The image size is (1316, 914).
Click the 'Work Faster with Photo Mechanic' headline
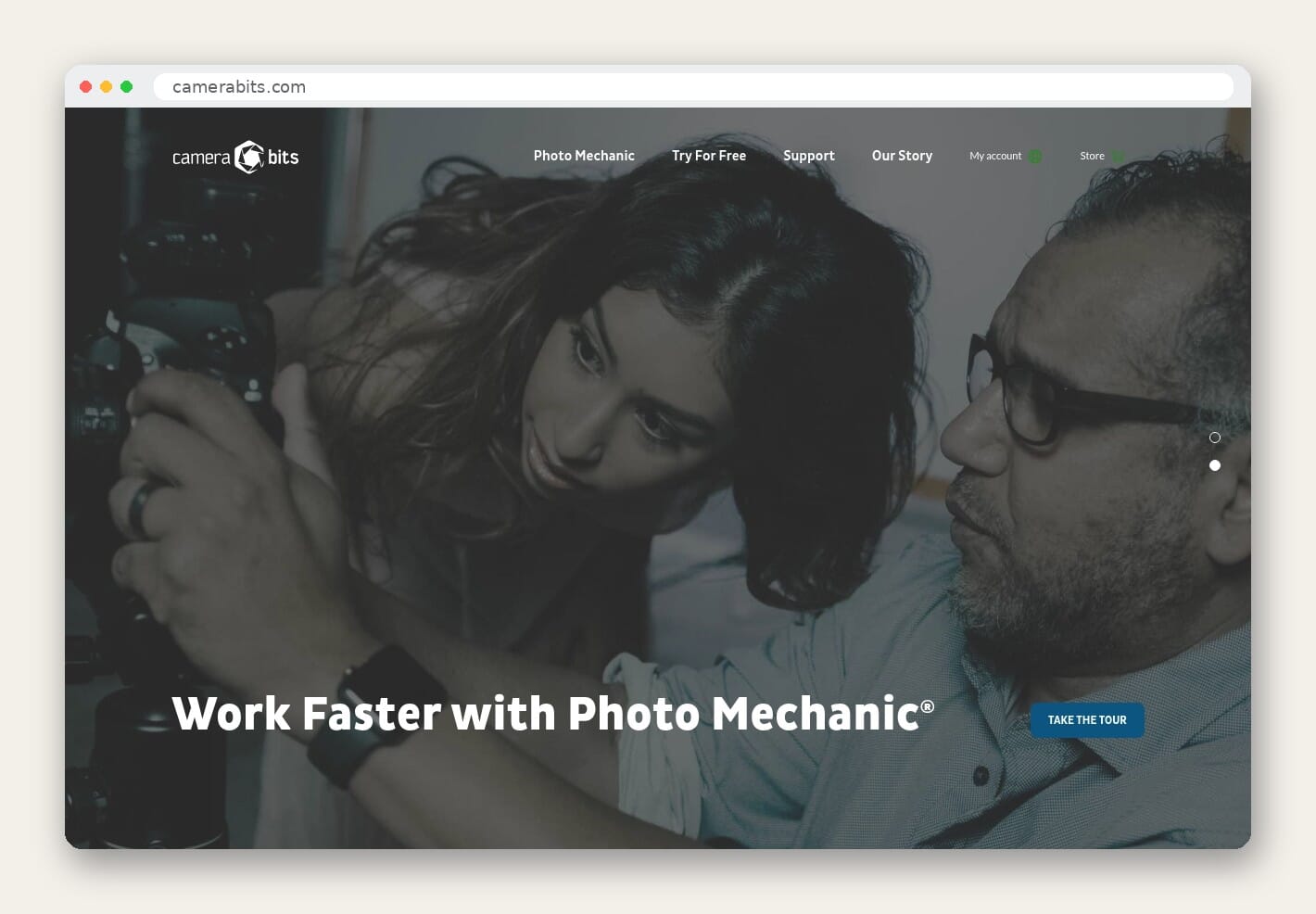(x=553, y=714)
